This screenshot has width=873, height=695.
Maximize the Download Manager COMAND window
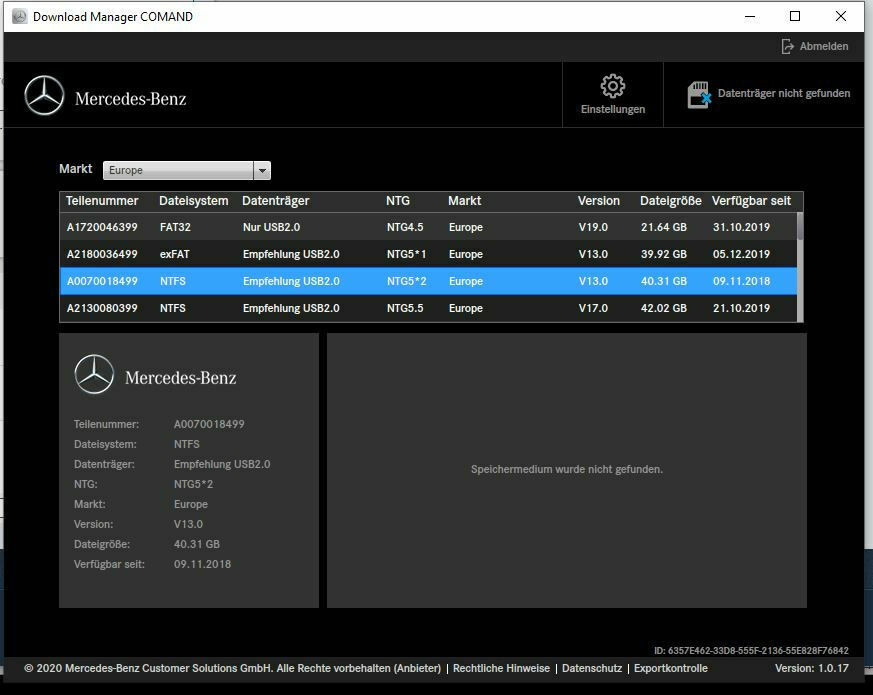pos(795,17)
